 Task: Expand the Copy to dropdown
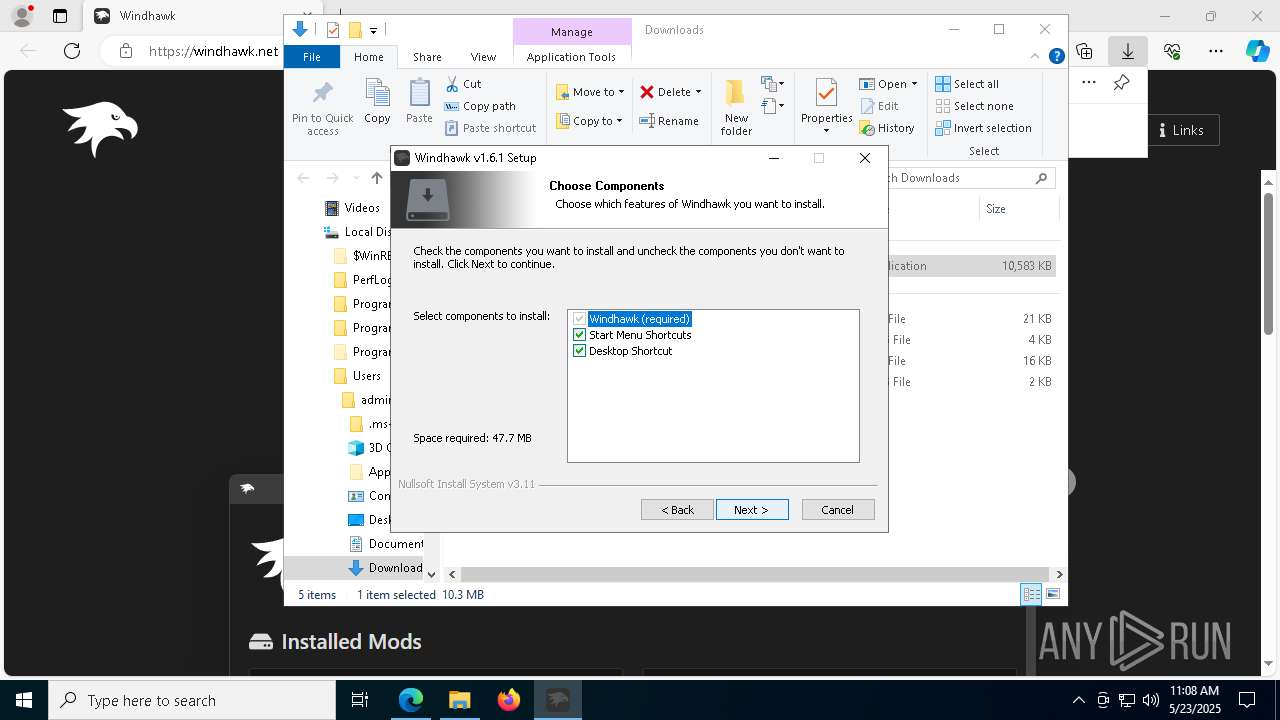click(619, 121)
